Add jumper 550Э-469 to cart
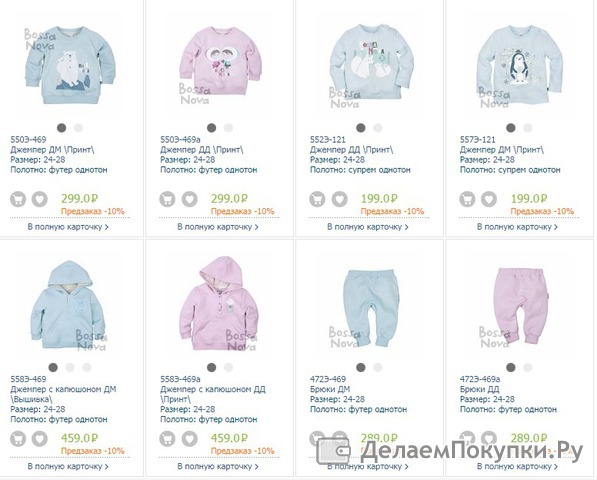This screenshot has height=480, width=597. 18,199
